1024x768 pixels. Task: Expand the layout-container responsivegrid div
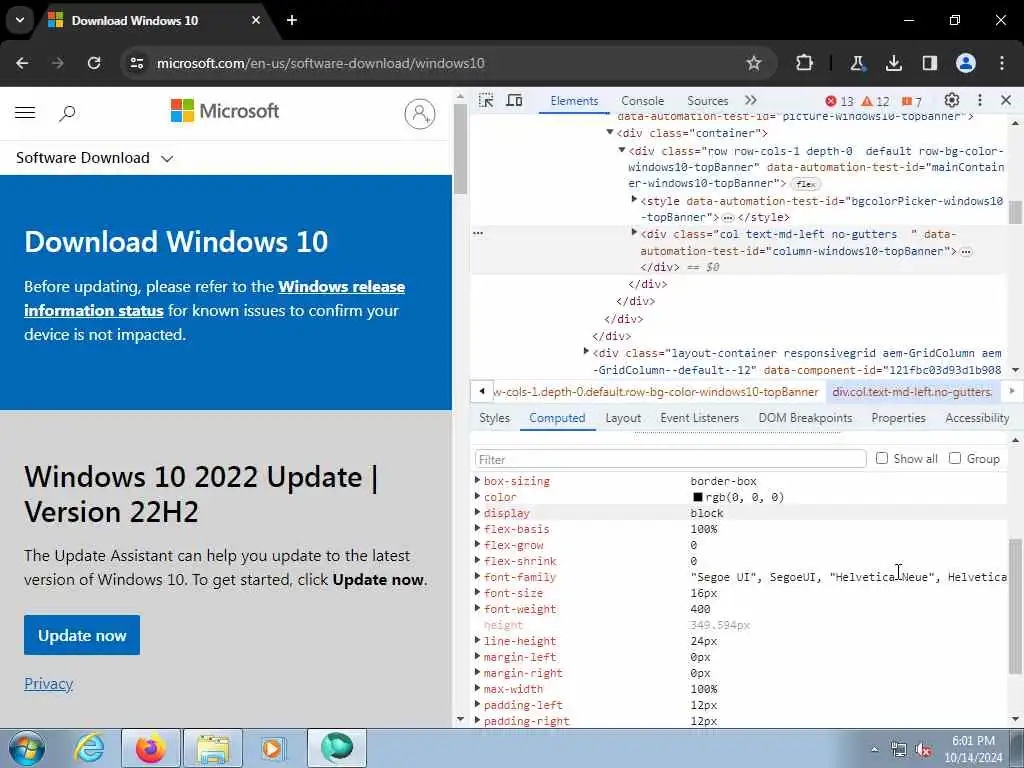pos(586,351)
